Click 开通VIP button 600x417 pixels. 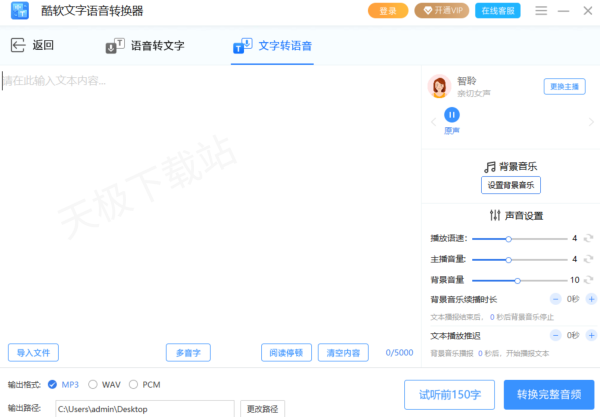tap(442, 11)
